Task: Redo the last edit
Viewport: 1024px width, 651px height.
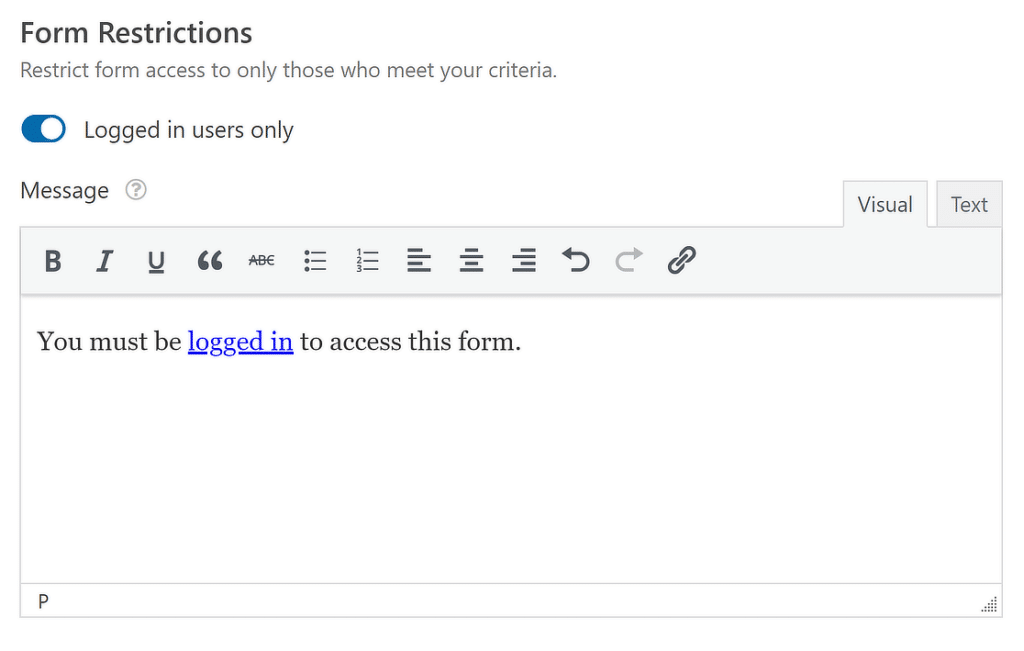Action: [x=628, y=261]
